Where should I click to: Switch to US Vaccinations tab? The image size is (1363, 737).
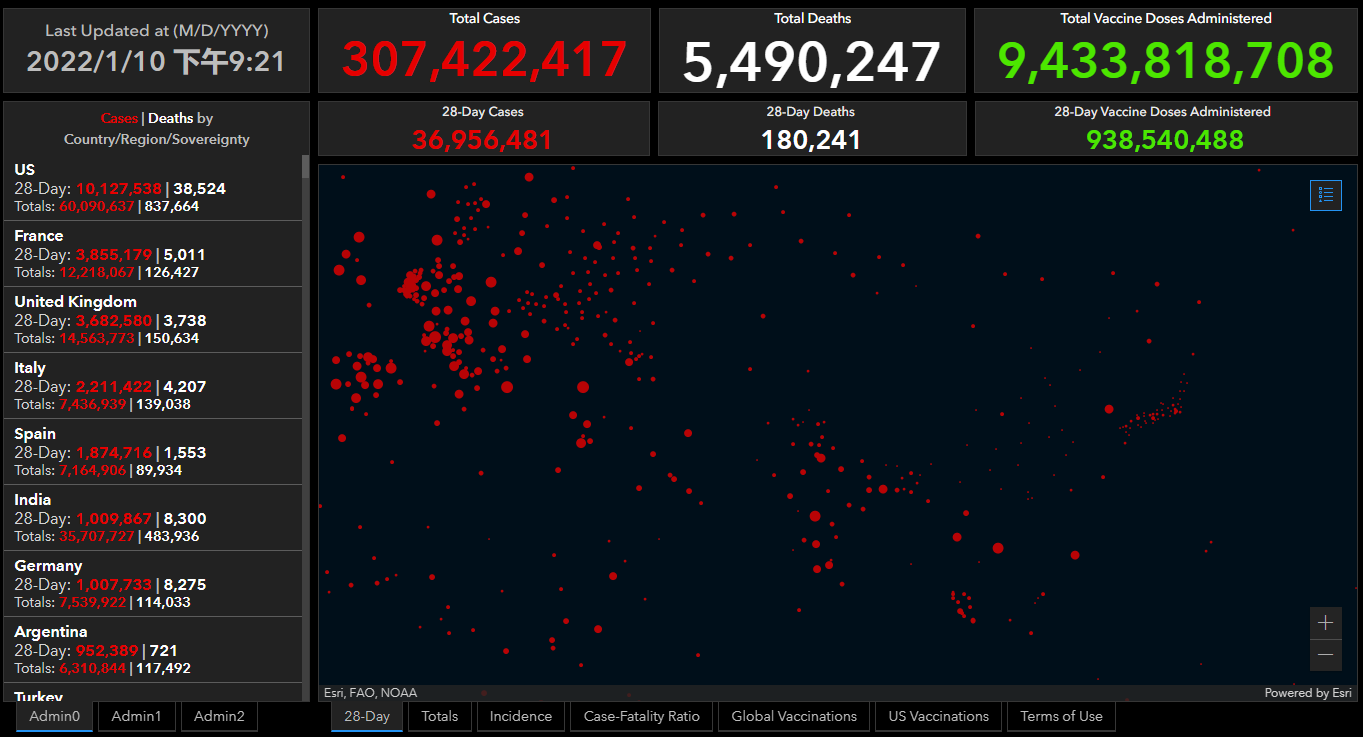pos(938,716)
